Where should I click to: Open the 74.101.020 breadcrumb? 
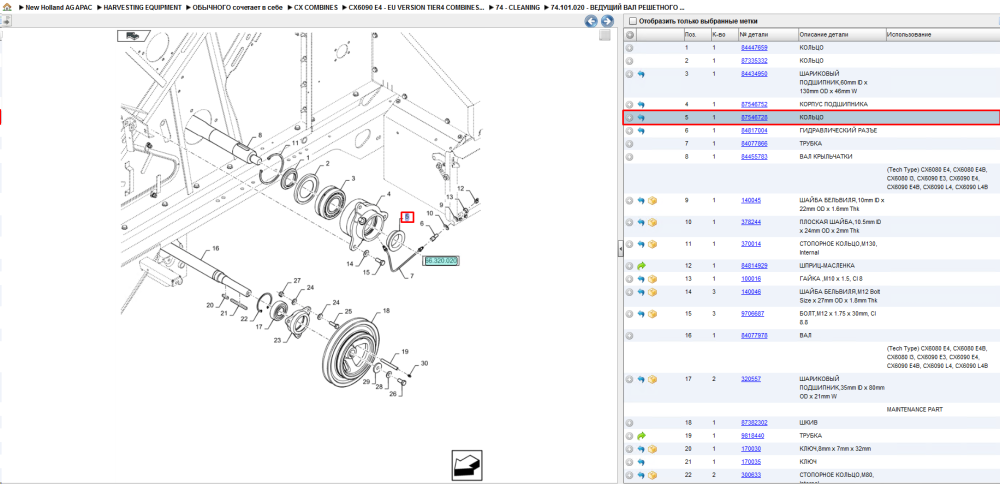click(618, 8)
